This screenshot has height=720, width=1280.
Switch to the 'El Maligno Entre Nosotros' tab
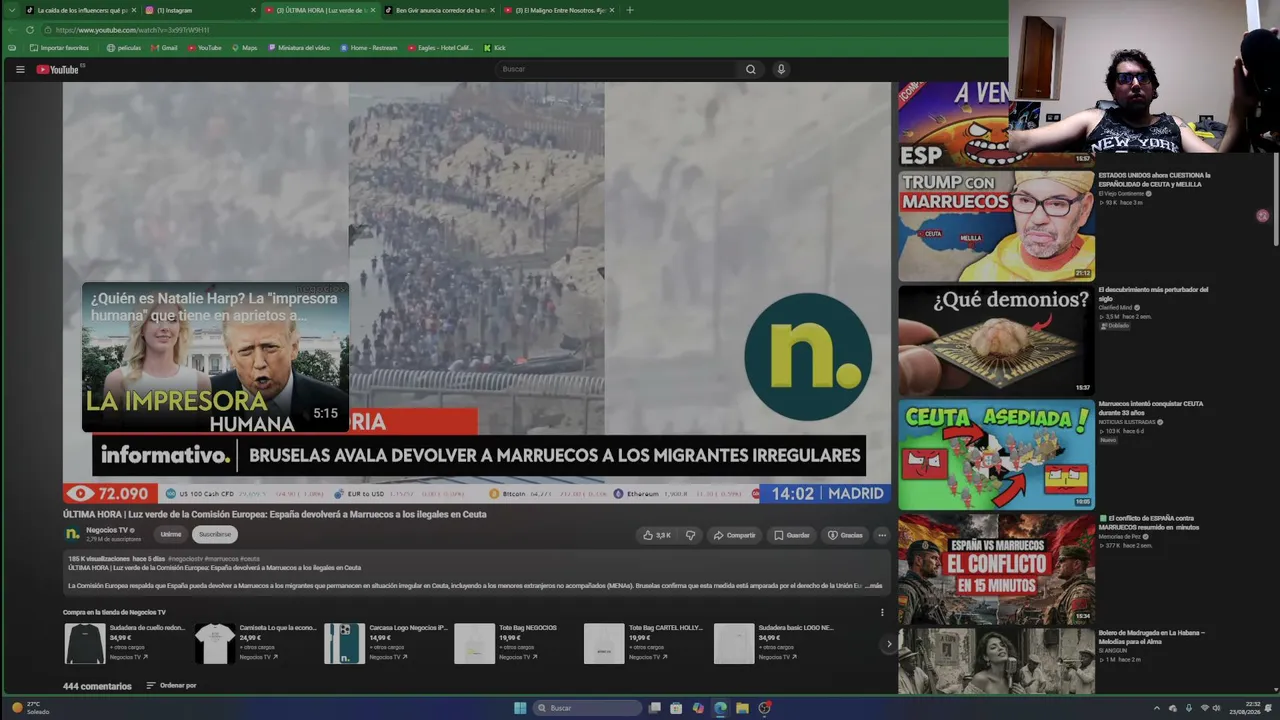[559, 10]
